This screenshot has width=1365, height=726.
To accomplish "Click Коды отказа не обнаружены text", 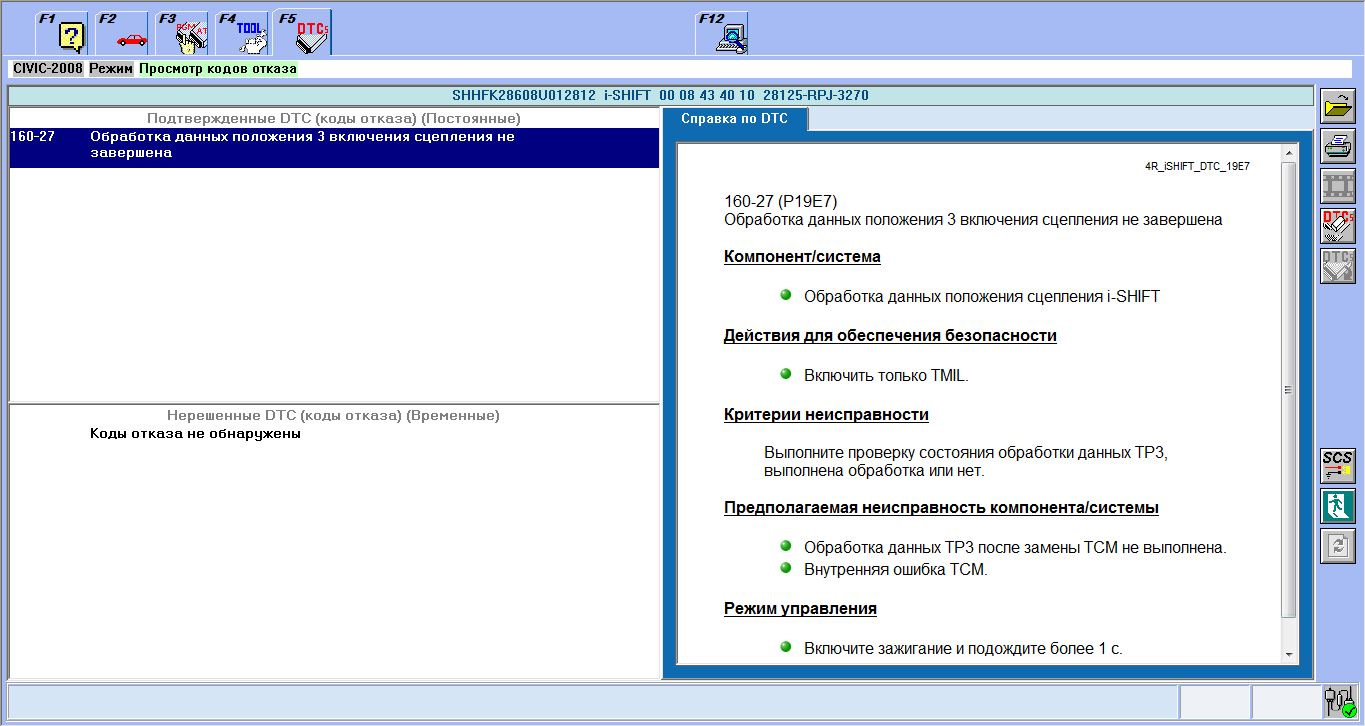I will click(x=195, y=434).
